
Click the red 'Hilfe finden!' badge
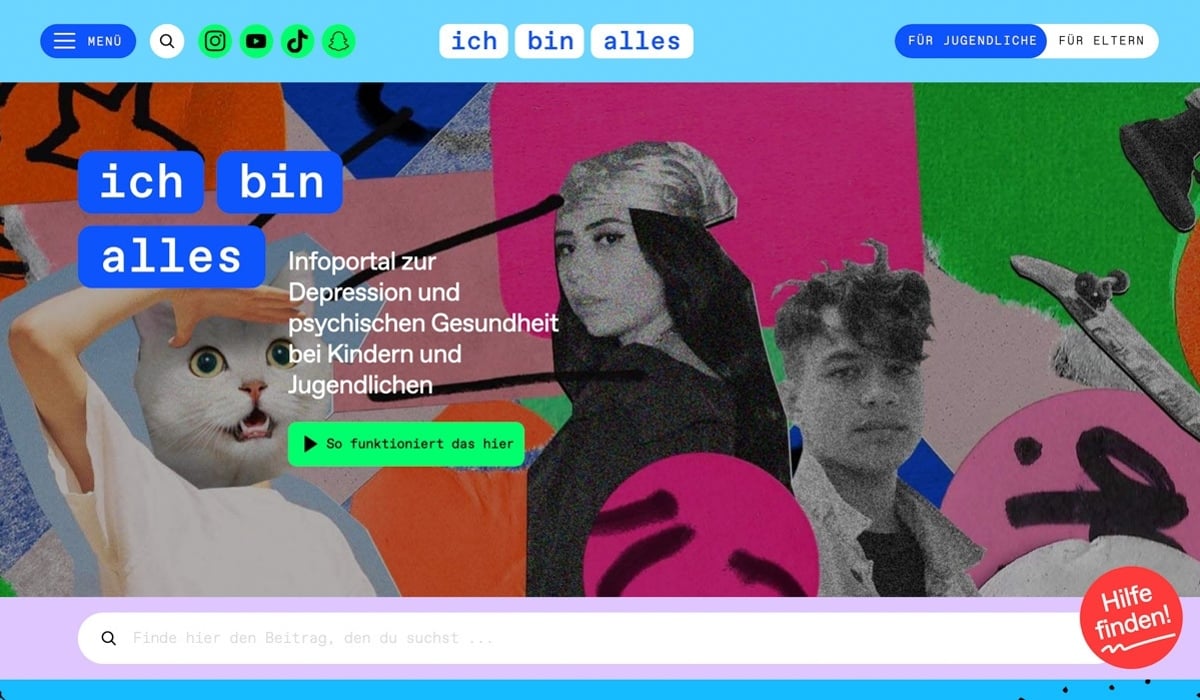1132,617
